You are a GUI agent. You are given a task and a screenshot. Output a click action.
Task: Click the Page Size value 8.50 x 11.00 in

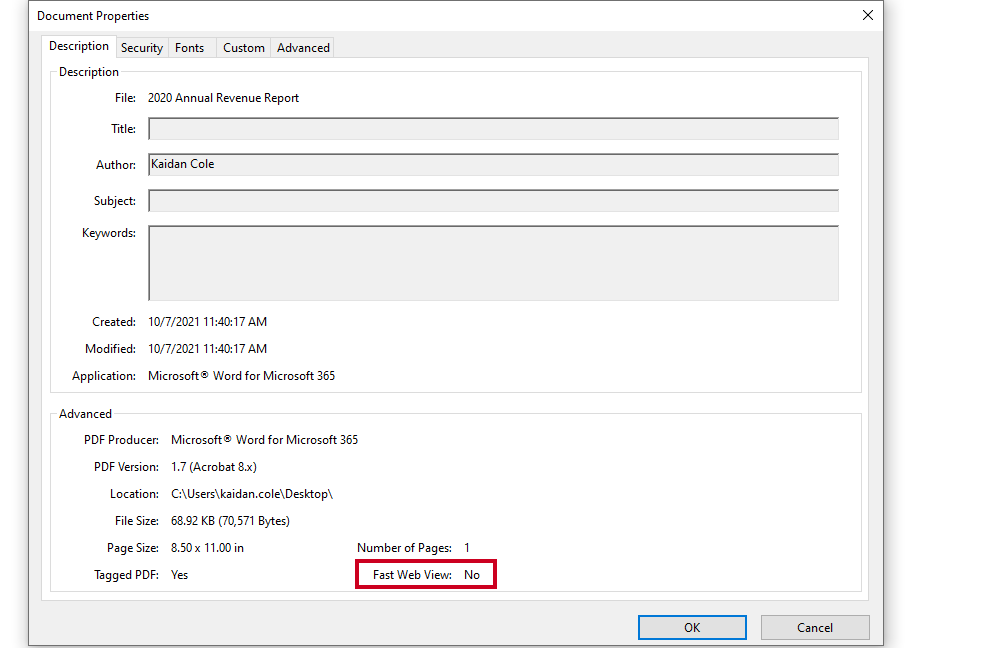click(x=207, y=548)
